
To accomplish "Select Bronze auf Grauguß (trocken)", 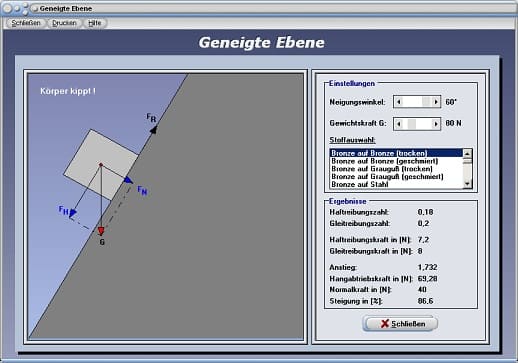I will coord(396,169).
